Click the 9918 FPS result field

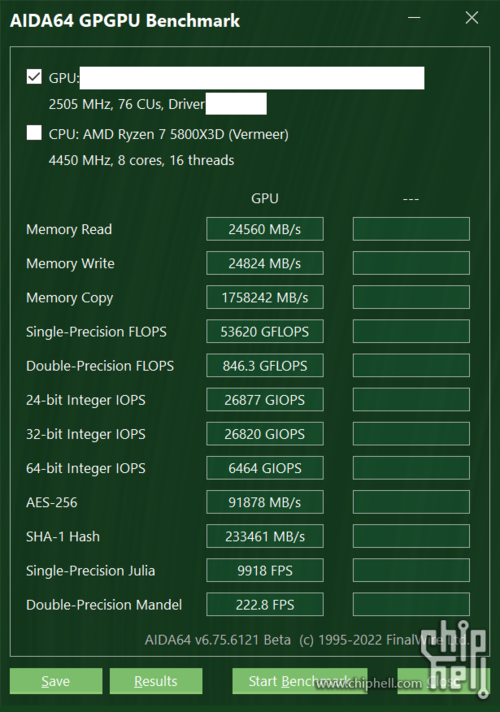265,570
